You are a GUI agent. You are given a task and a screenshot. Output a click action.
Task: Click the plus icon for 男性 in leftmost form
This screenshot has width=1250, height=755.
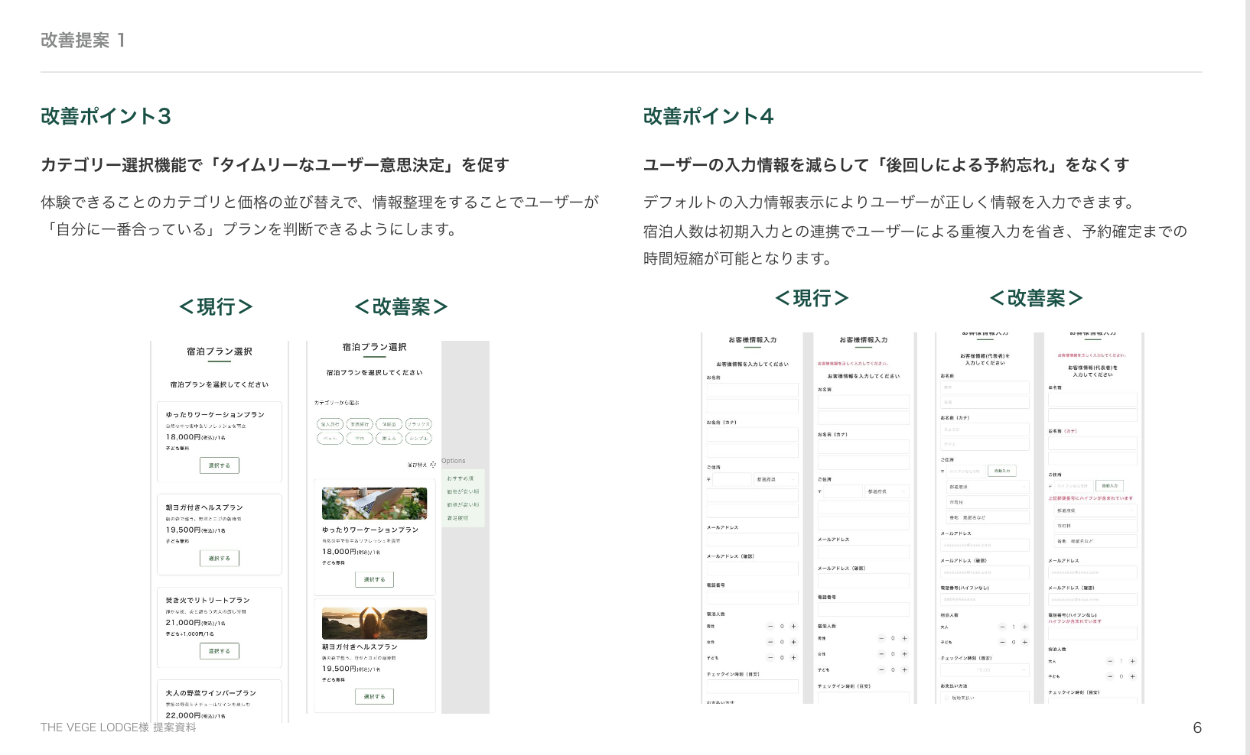coord(793,626)
